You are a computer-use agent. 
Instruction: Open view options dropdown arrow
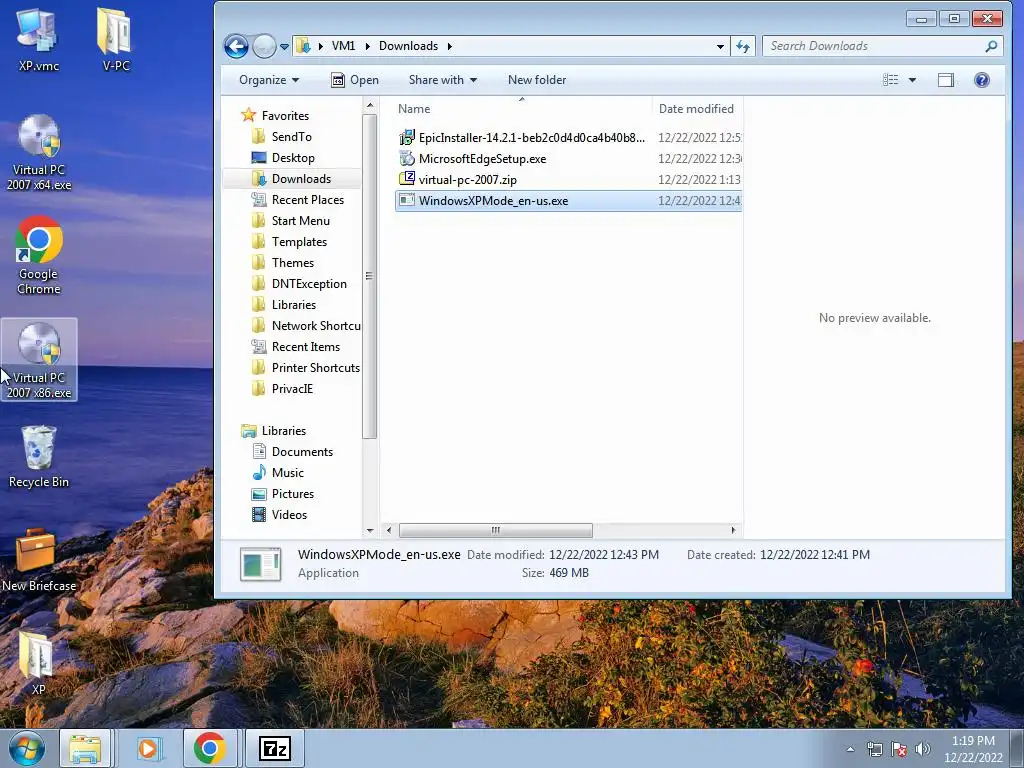pos(912,80)
